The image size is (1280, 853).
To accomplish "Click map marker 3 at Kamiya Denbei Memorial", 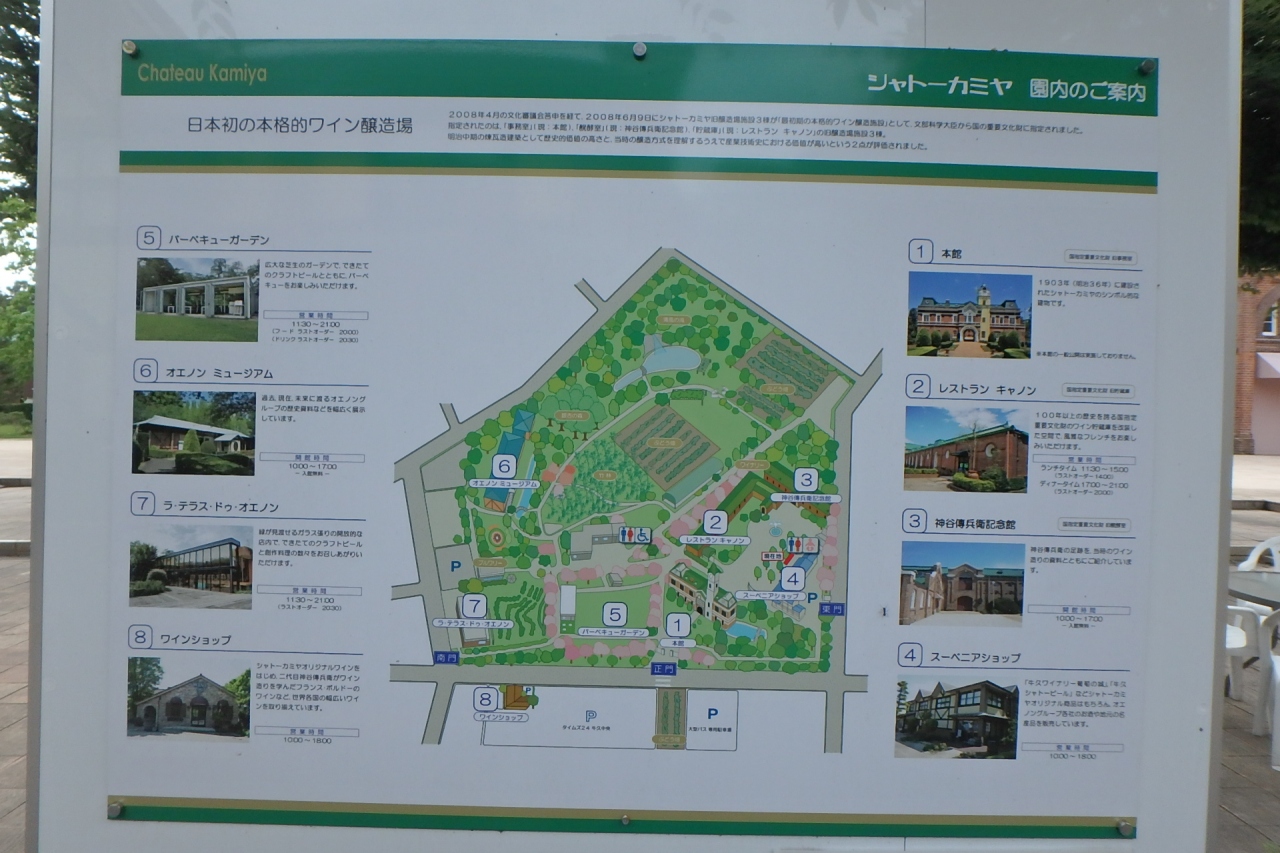I will [x=805, y=480].
